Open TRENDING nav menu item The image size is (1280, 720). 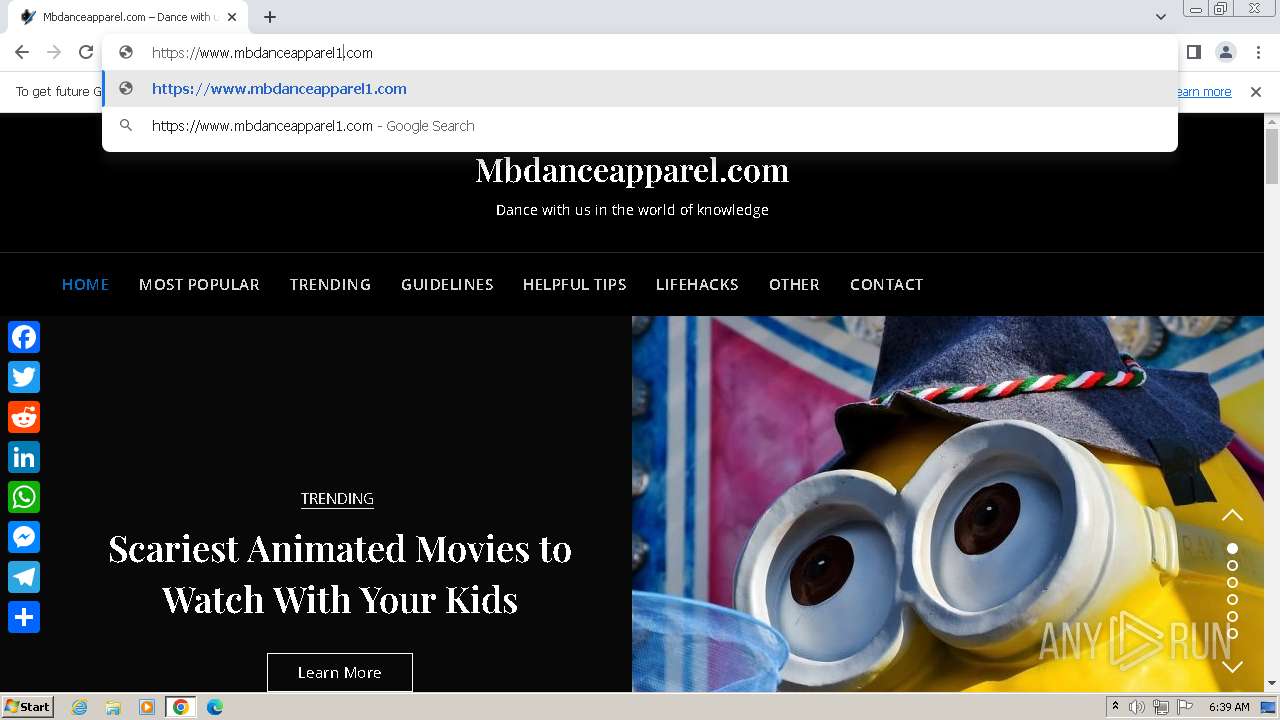[x=330, y=285]
